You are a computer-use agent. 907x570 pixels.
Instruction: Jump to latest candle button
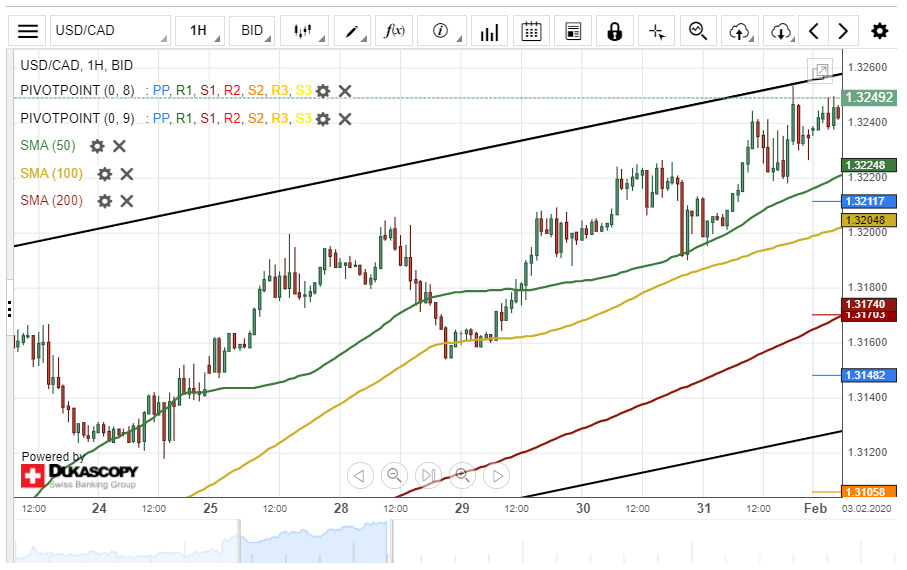tap(428, 476)
